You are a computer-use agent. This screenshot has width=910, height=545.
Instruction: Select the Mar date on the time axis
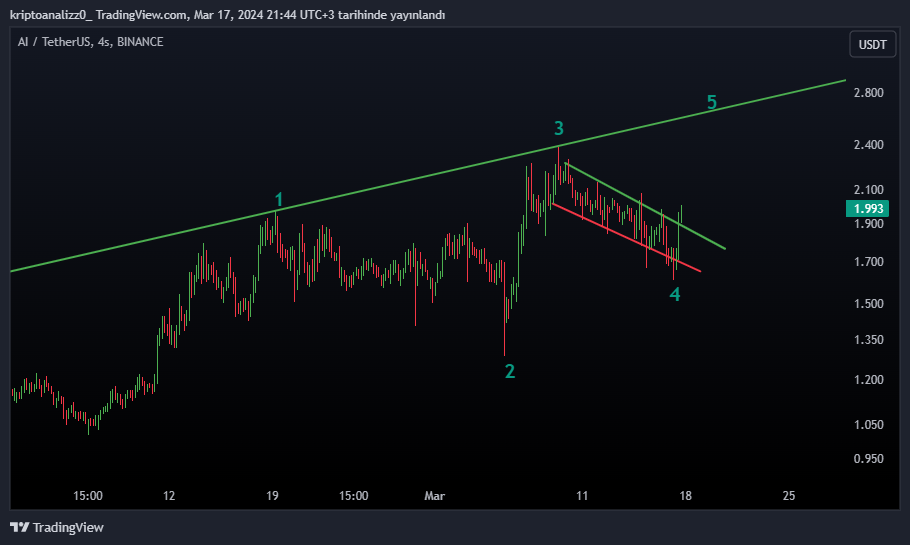pos(435,496)
